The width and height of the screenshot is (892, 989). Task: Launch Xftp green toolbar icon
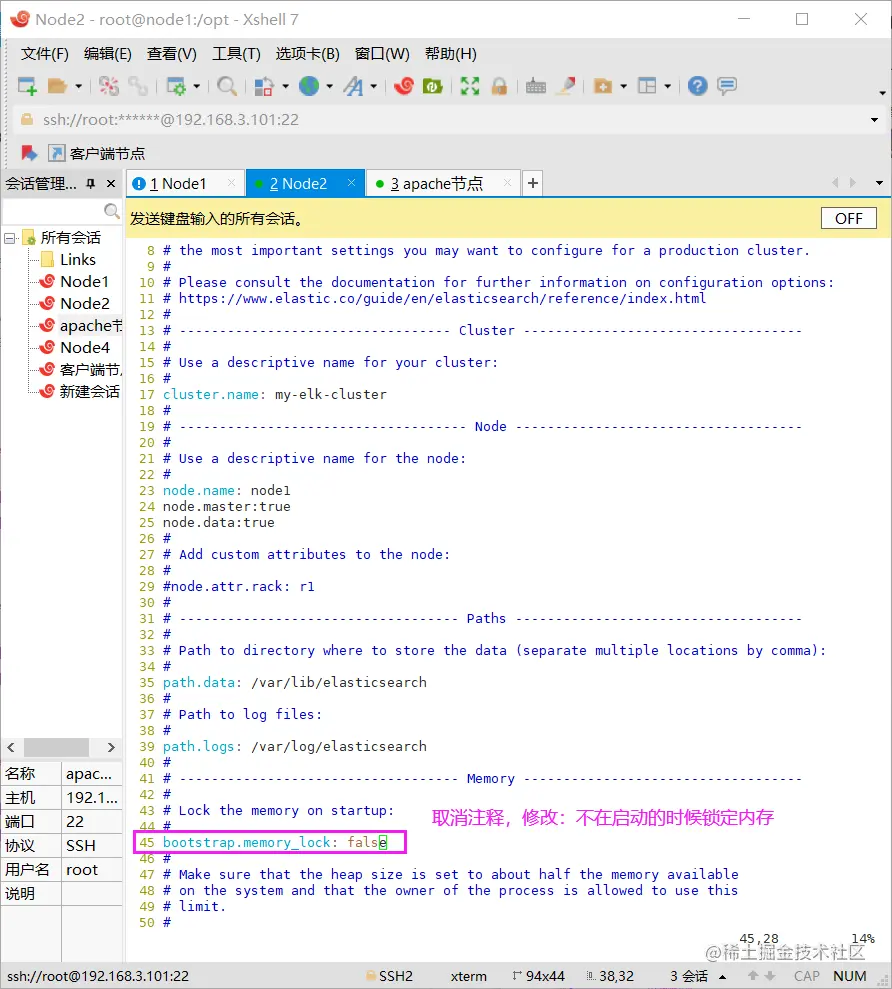[x=433, y=86]
